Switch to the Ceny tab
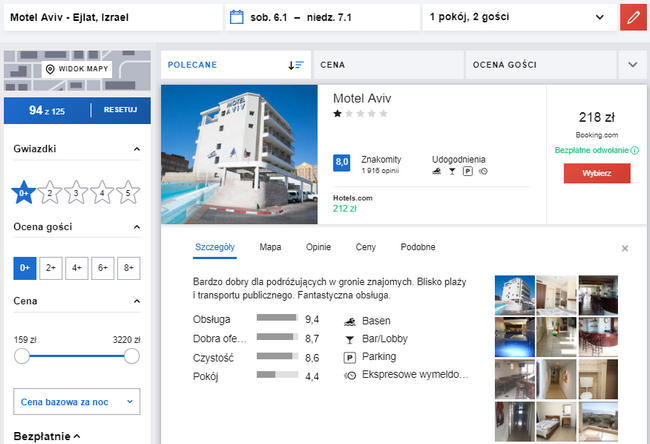Image resolution: width=650 pixels, height=444 pixels. point(366,247)
